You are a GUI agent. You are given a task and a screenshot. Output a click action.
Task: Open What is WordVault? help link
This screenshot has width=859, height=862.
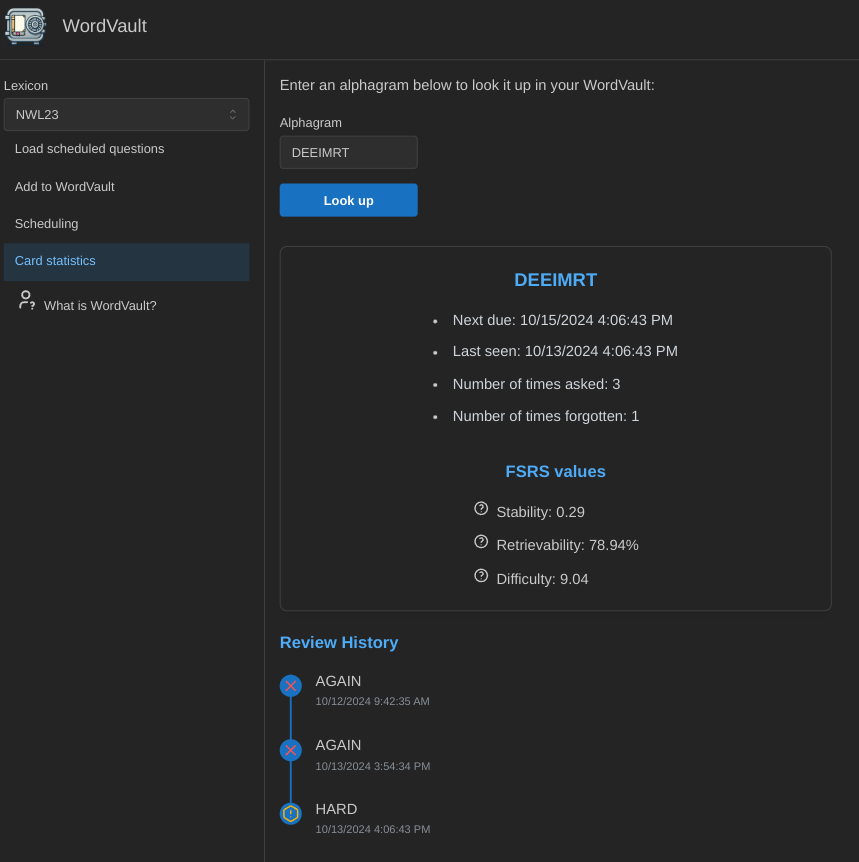[x=100, y=306]
